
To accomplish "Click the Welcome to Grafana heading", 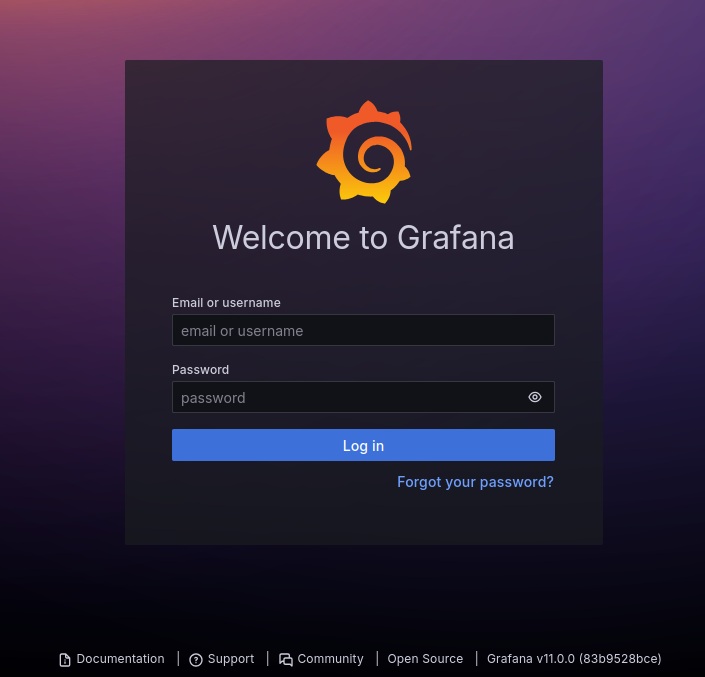I will tap(363, 238).
